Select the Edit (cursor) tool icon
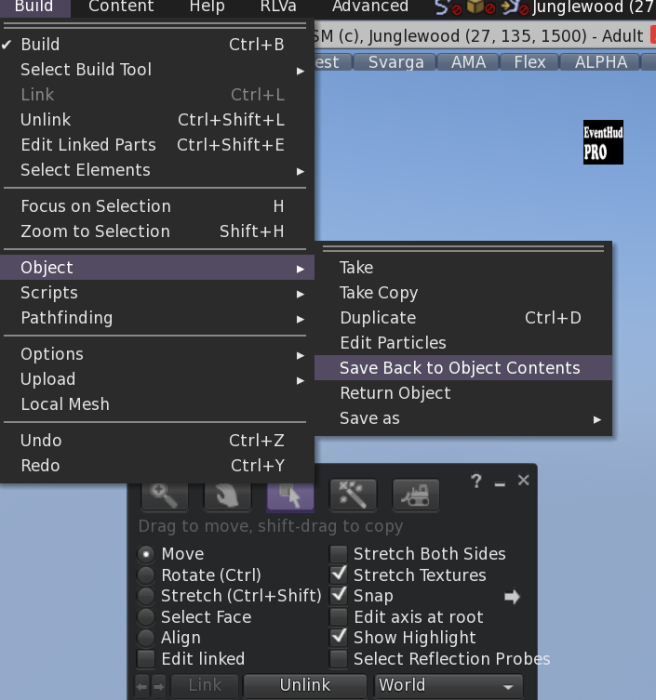 (290, 493)
